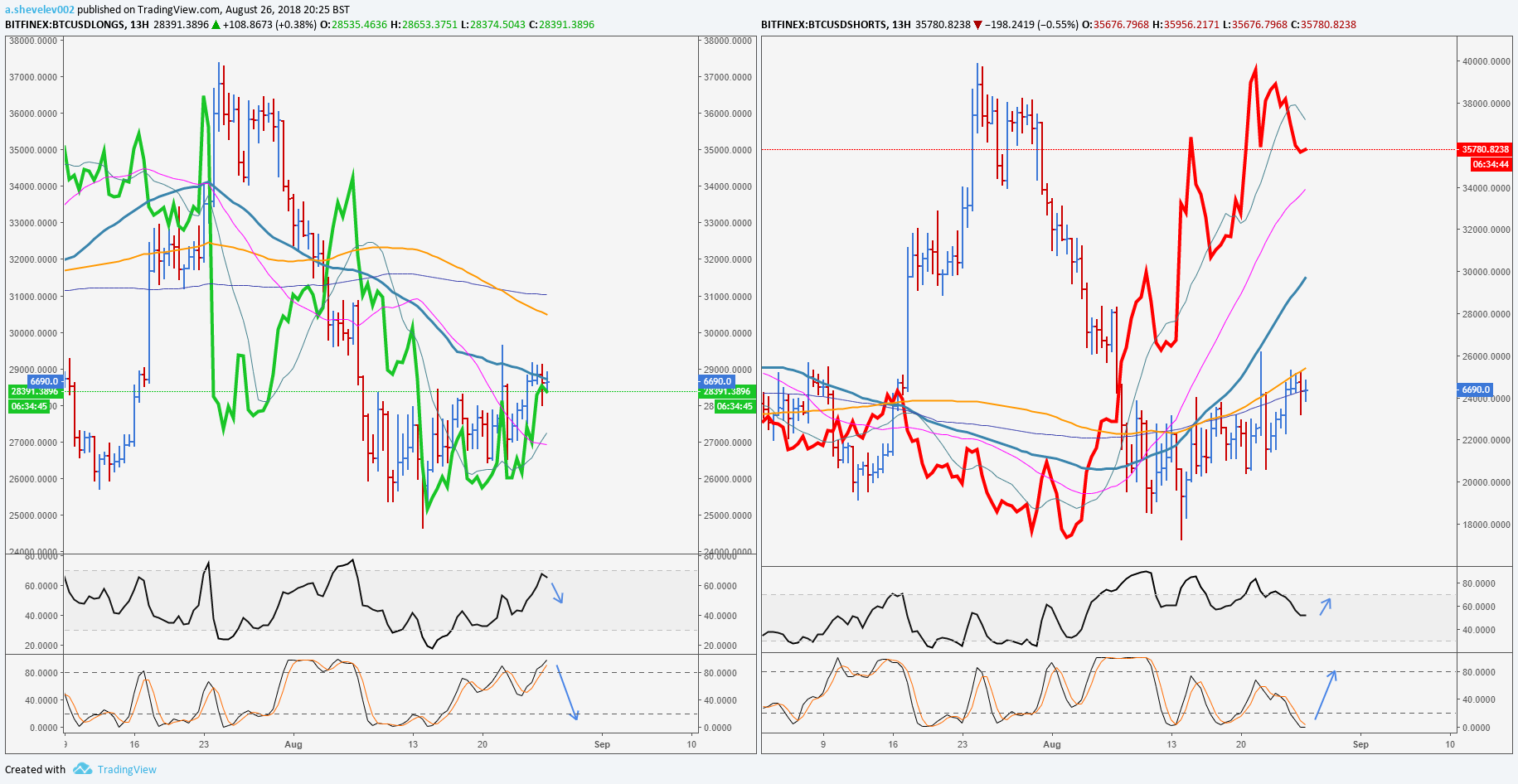Click the shorts low value L:35676.7968

tap(1255, 25)
